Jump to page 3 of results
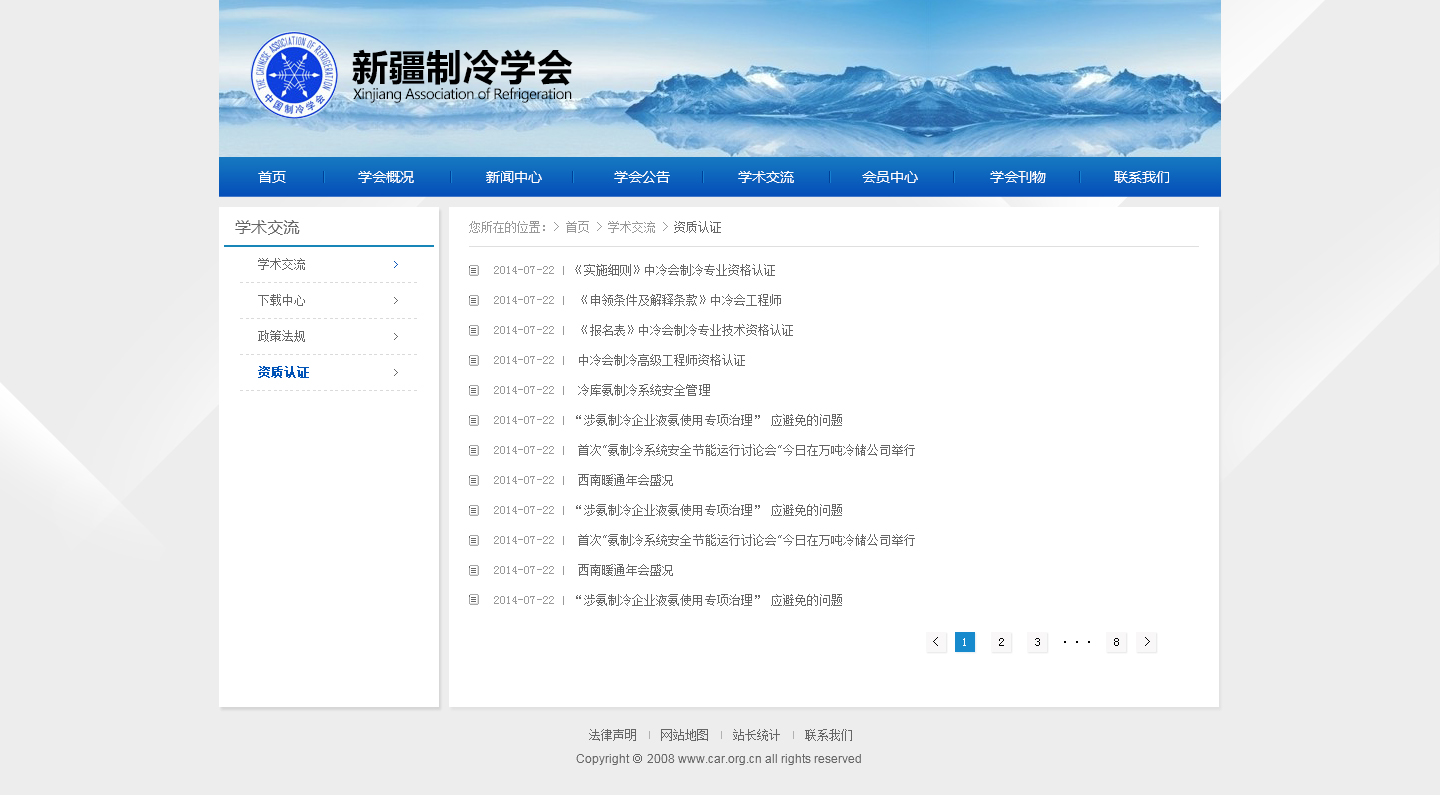 coord(1038,642)
